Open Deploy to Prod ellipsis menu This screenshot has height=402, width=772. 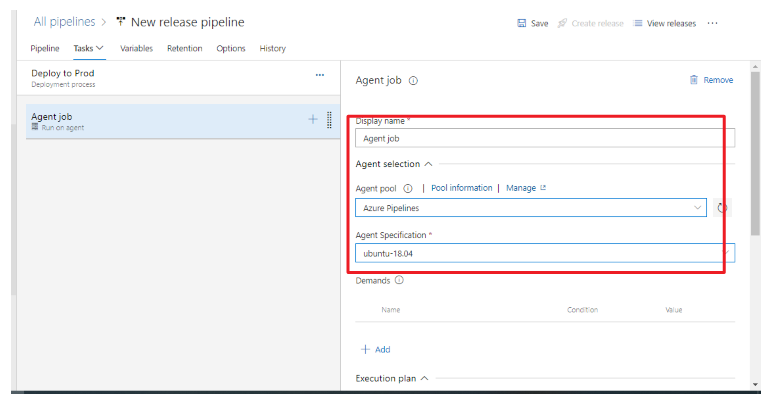point(320,75)
